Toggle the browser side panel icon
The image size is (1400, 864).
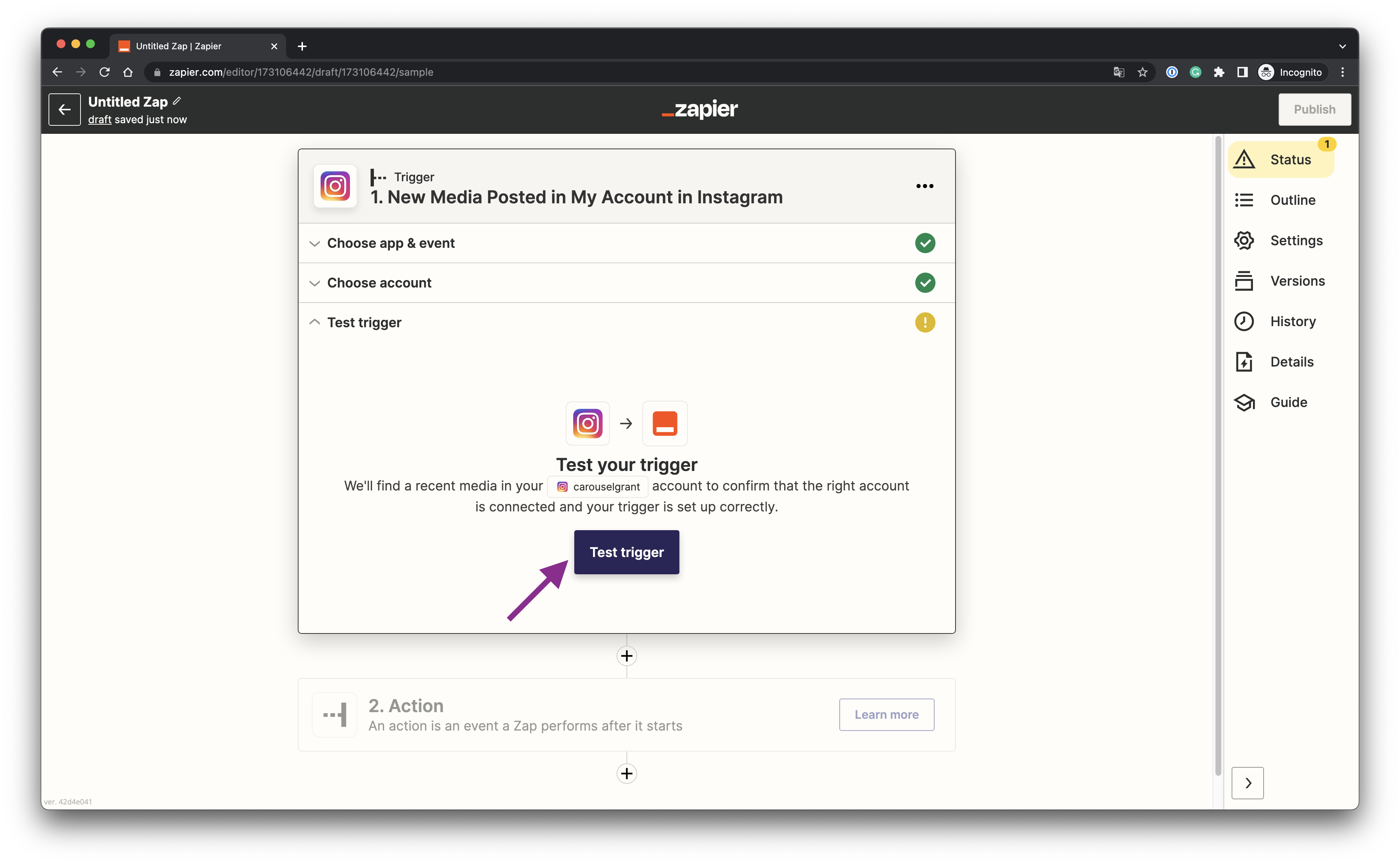click(x=1242, y=72)
